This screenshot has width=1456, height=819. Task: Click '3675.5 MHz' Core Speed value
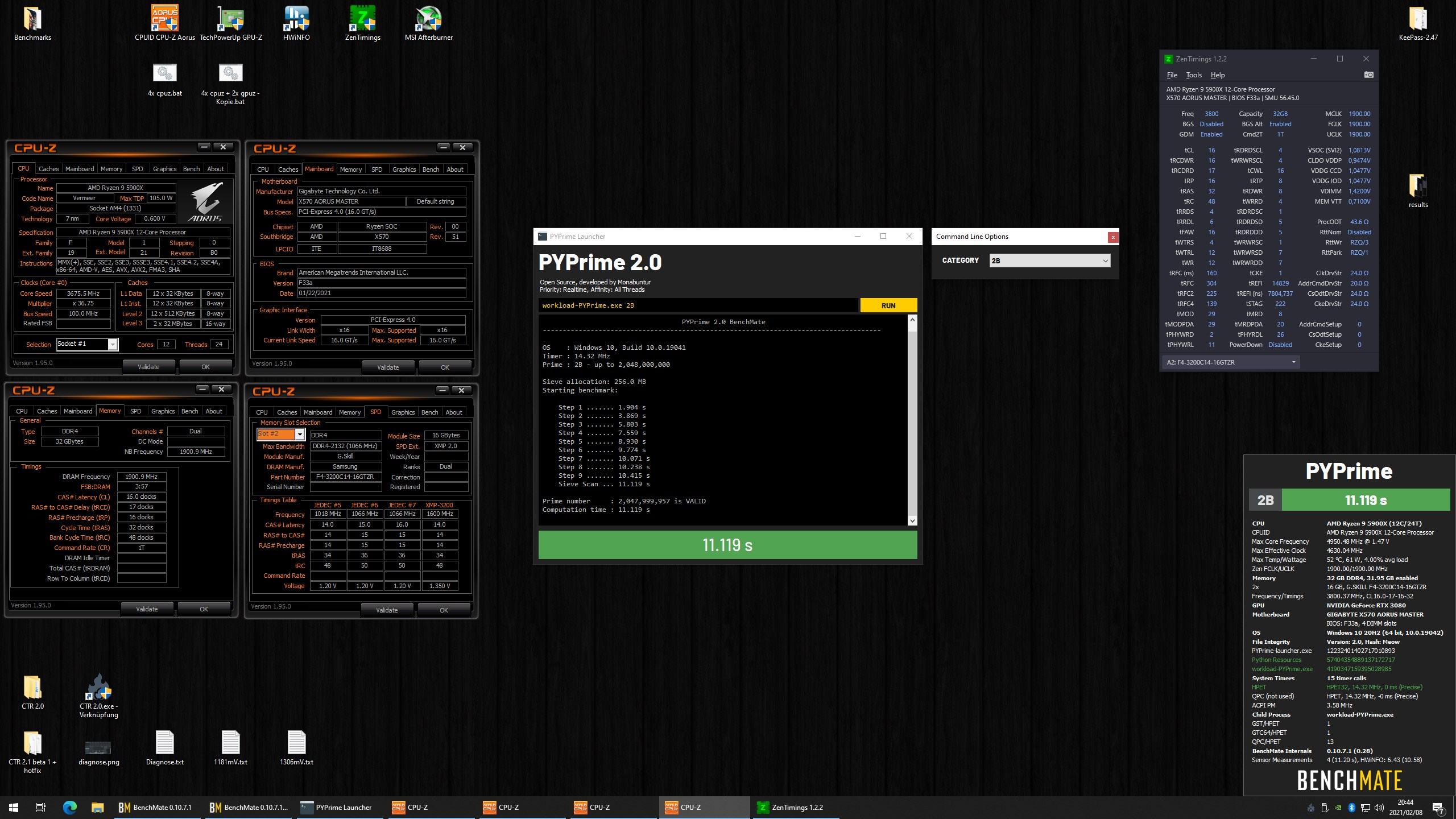[x=83, y=293]
